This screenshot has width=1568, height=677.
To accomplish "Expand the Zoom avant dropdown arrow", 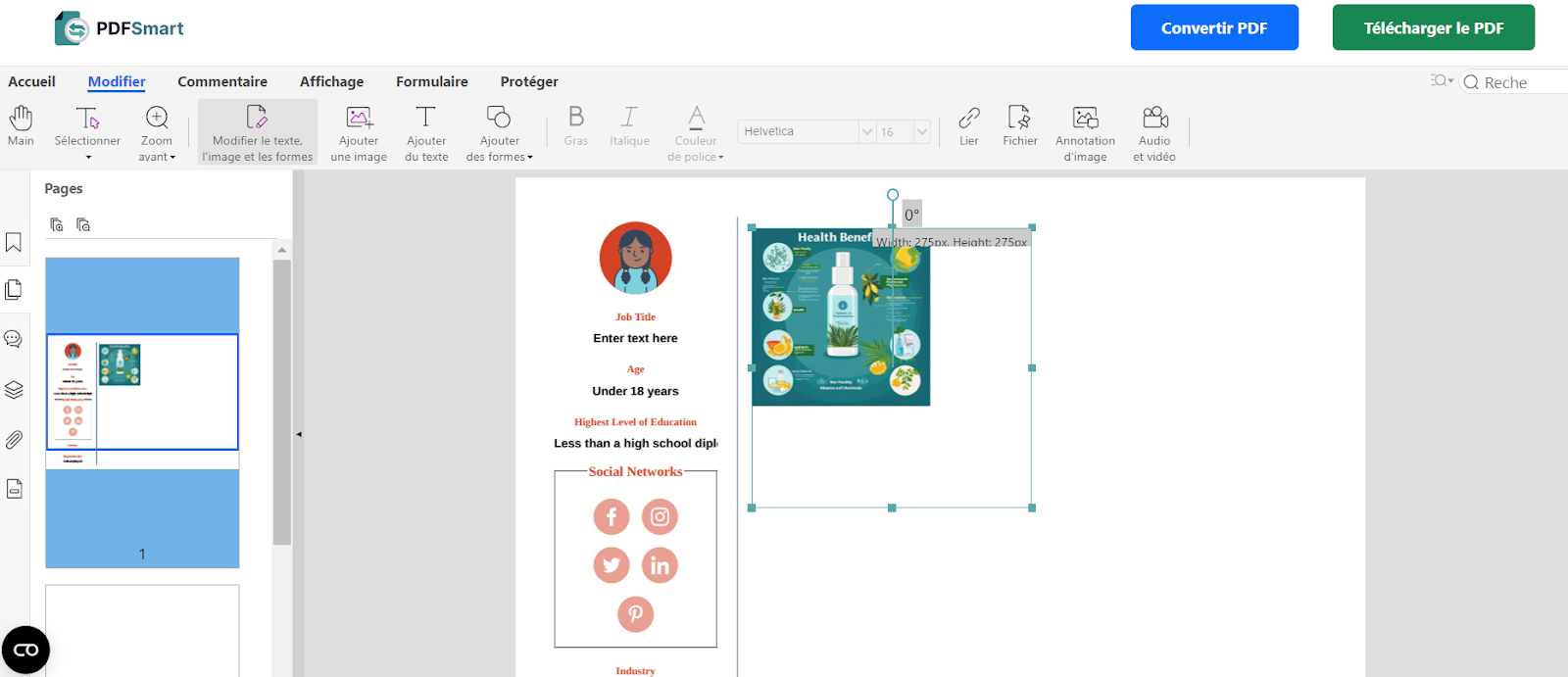I will tap(172, 157).
